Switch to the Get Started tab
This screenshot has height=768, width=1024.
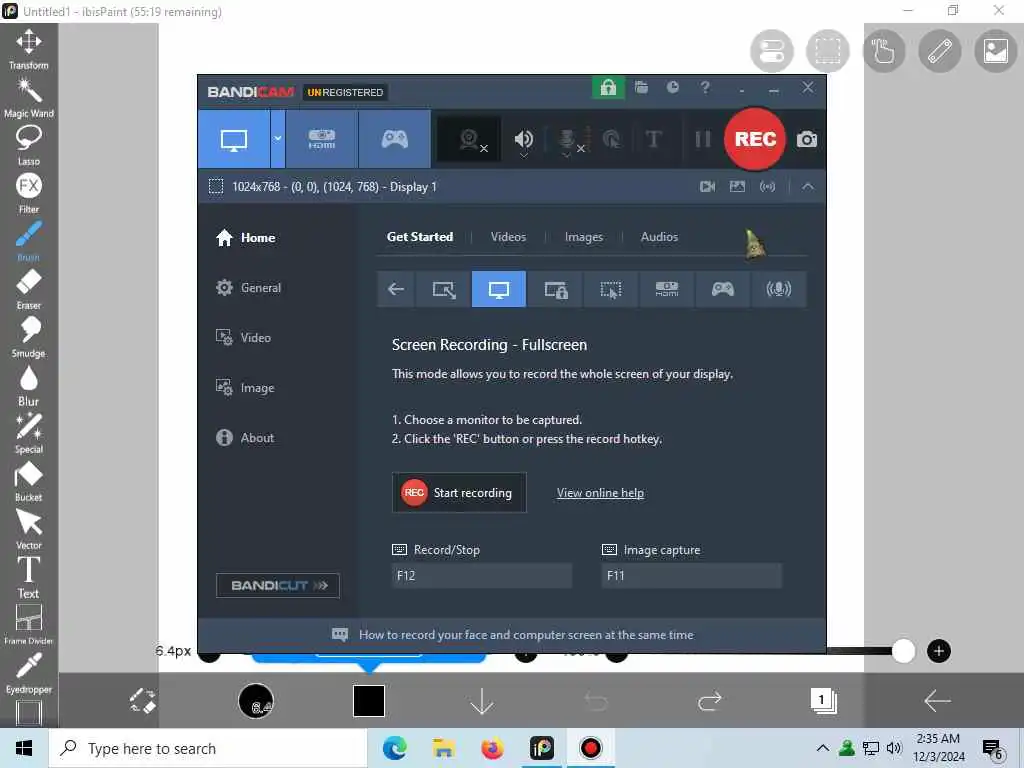(x=420, y=237)
